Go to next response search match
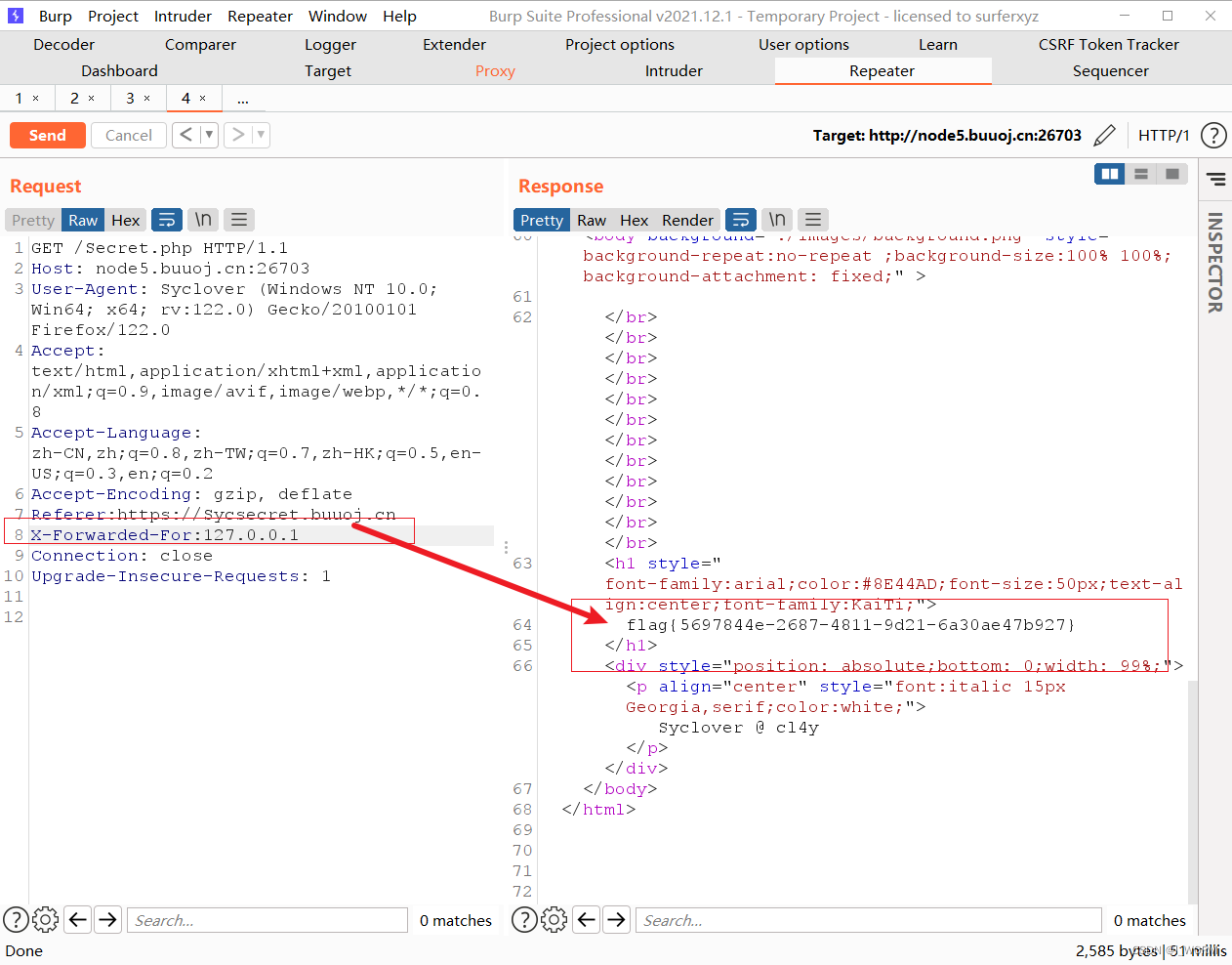 (616, 919)
